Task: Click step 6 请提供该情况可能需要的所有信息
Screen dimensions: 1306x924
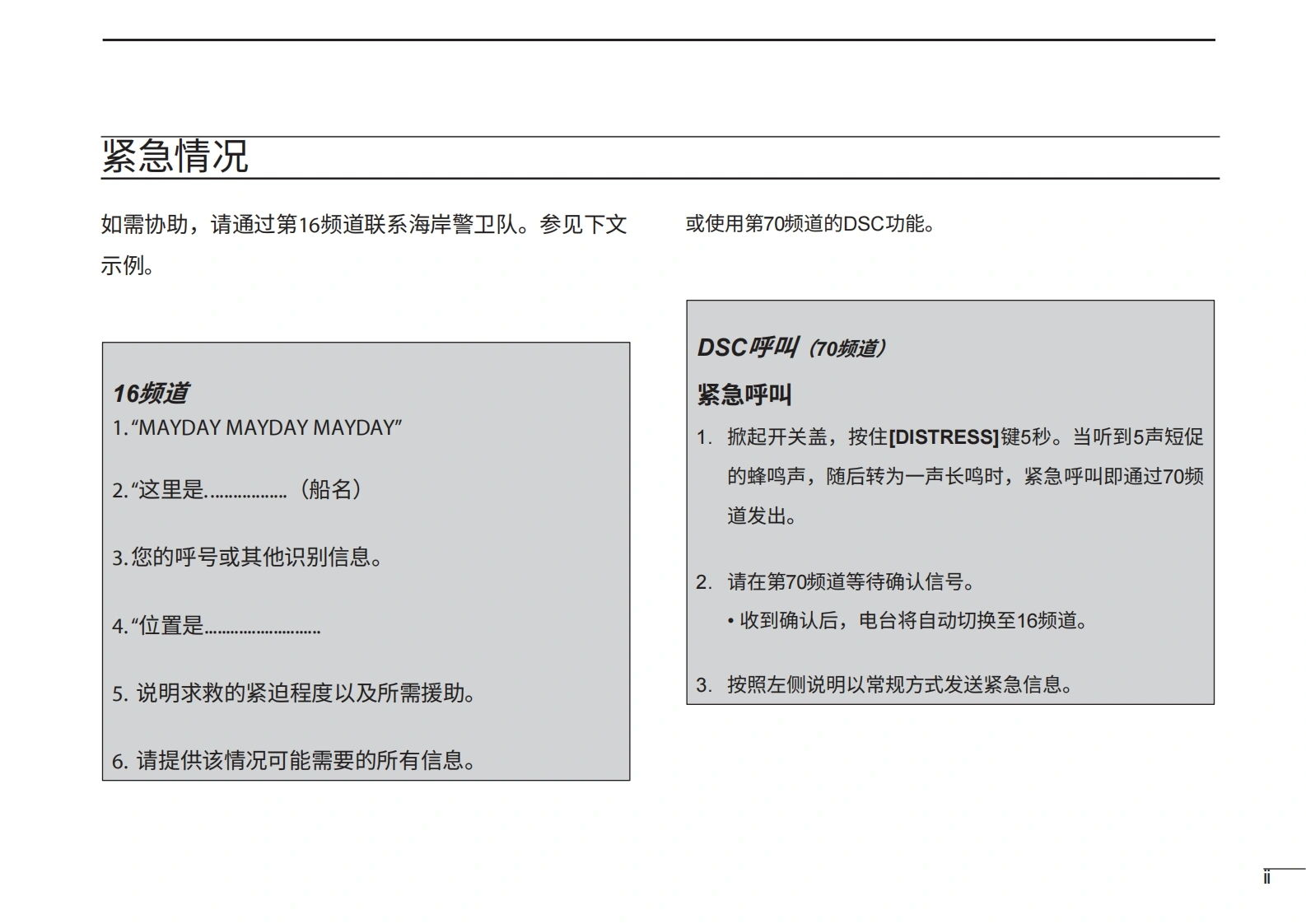Action: point(294,760)
